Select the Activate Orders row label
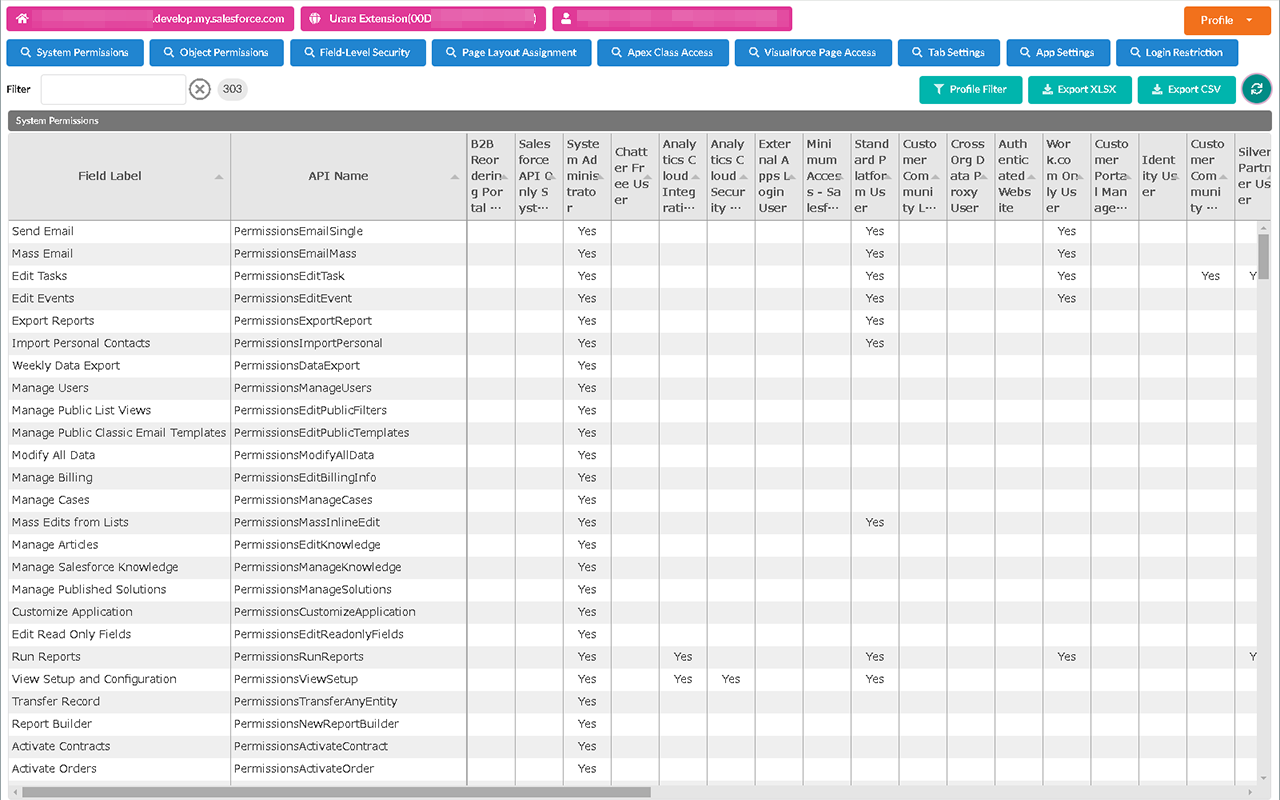Viewport: 1280px width, 800px height. 54,769
